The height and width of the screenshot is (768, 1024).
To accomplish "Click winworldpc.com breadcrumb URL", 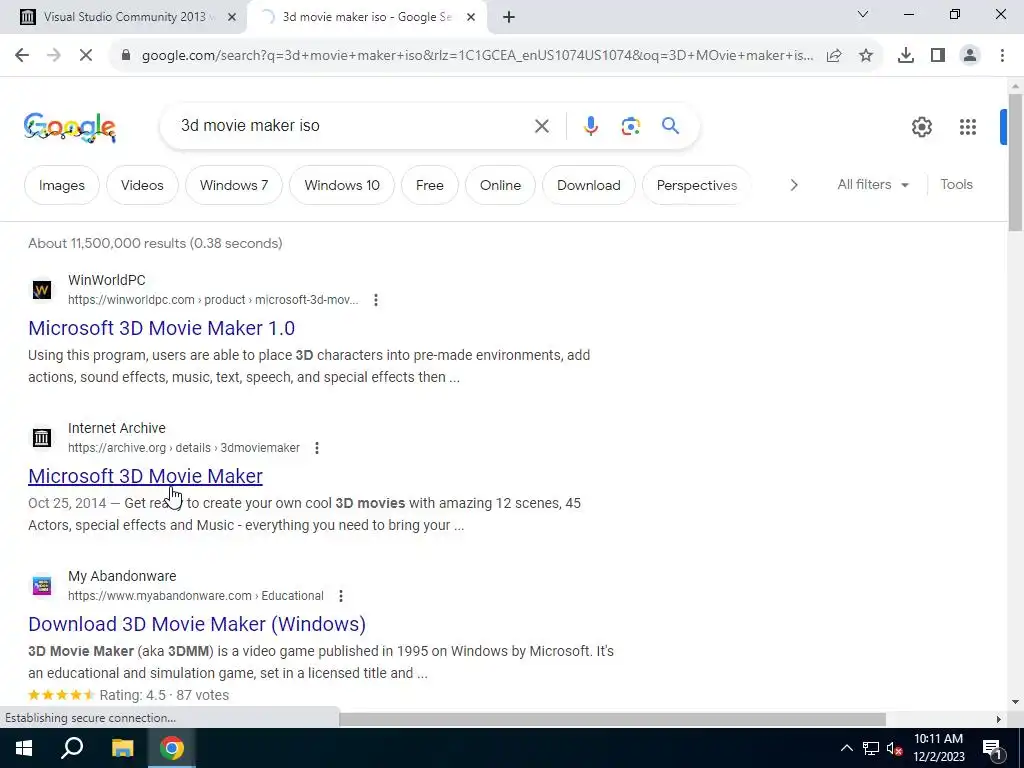I will [213, 300].
